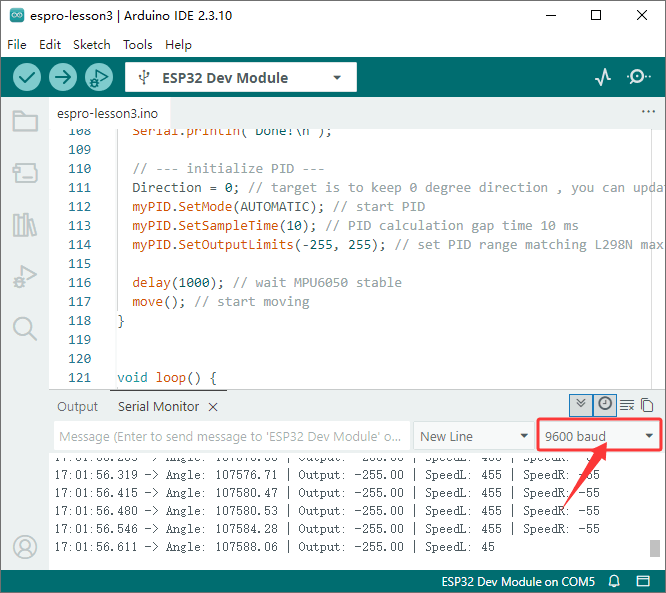Open the Sketchbook folder sidebar icon
Screen dimensions: 666x593
25,121
